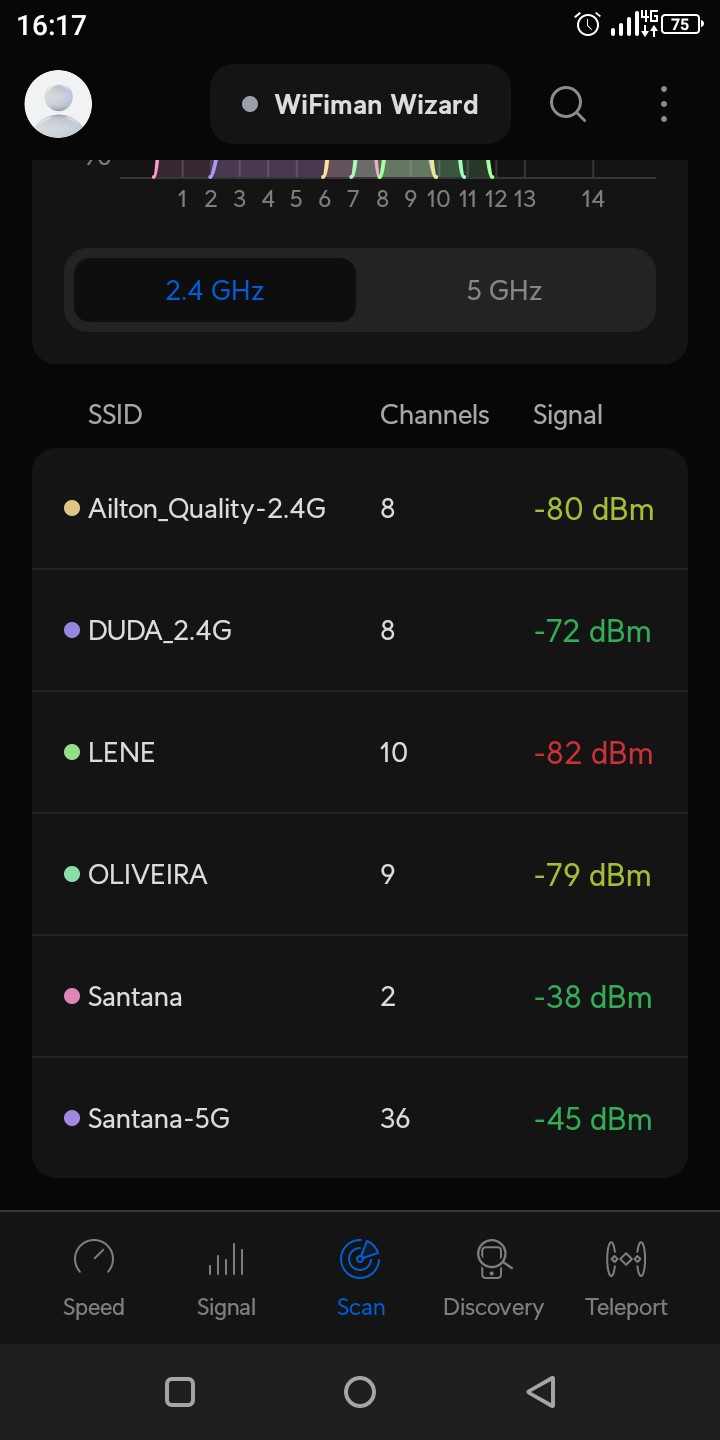The image size is (720, 1440).
Task: Click the search magnifier icon
Action: point(568,104)
